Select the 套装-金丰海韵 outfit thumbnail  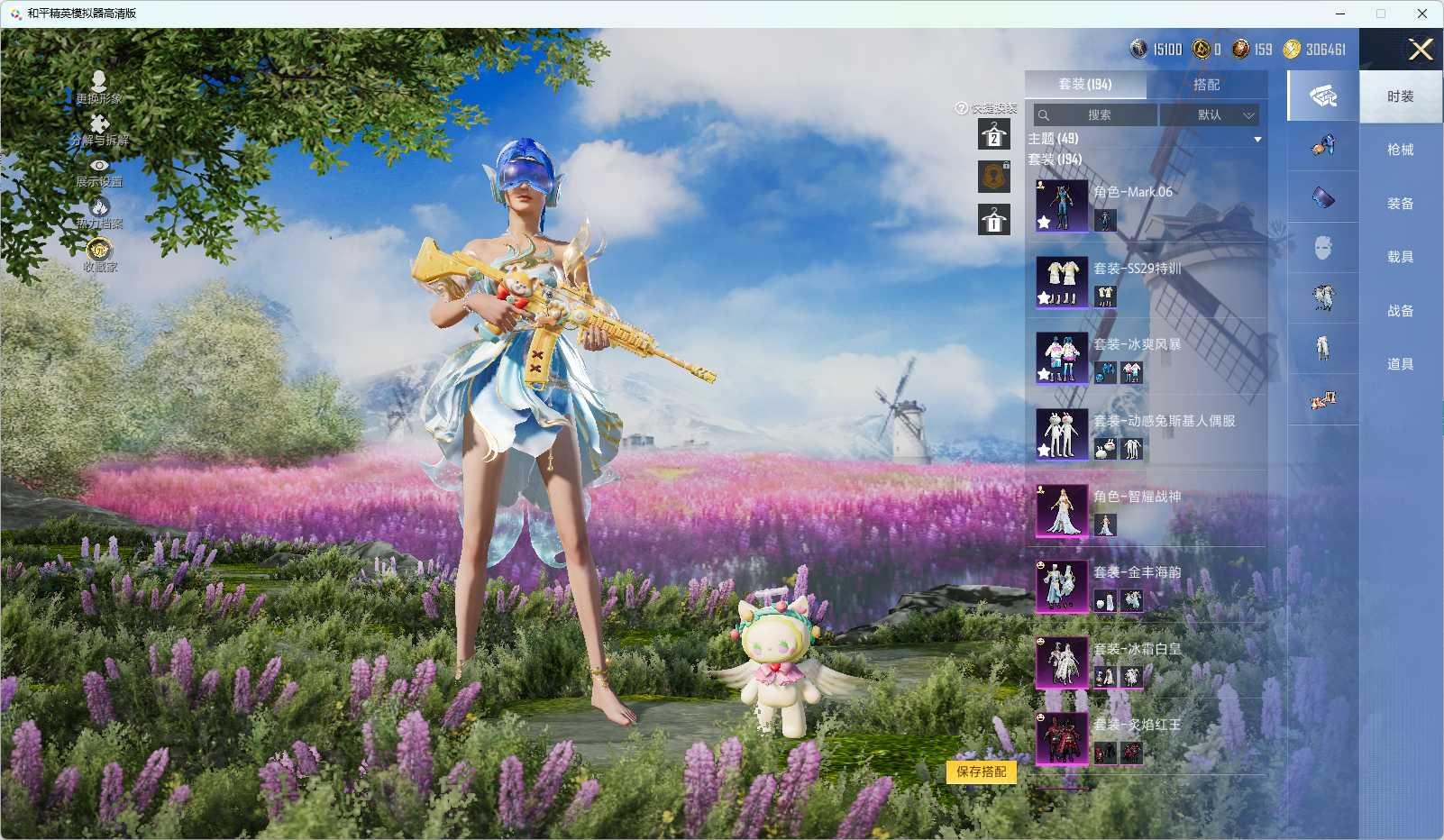point(1062,587)
